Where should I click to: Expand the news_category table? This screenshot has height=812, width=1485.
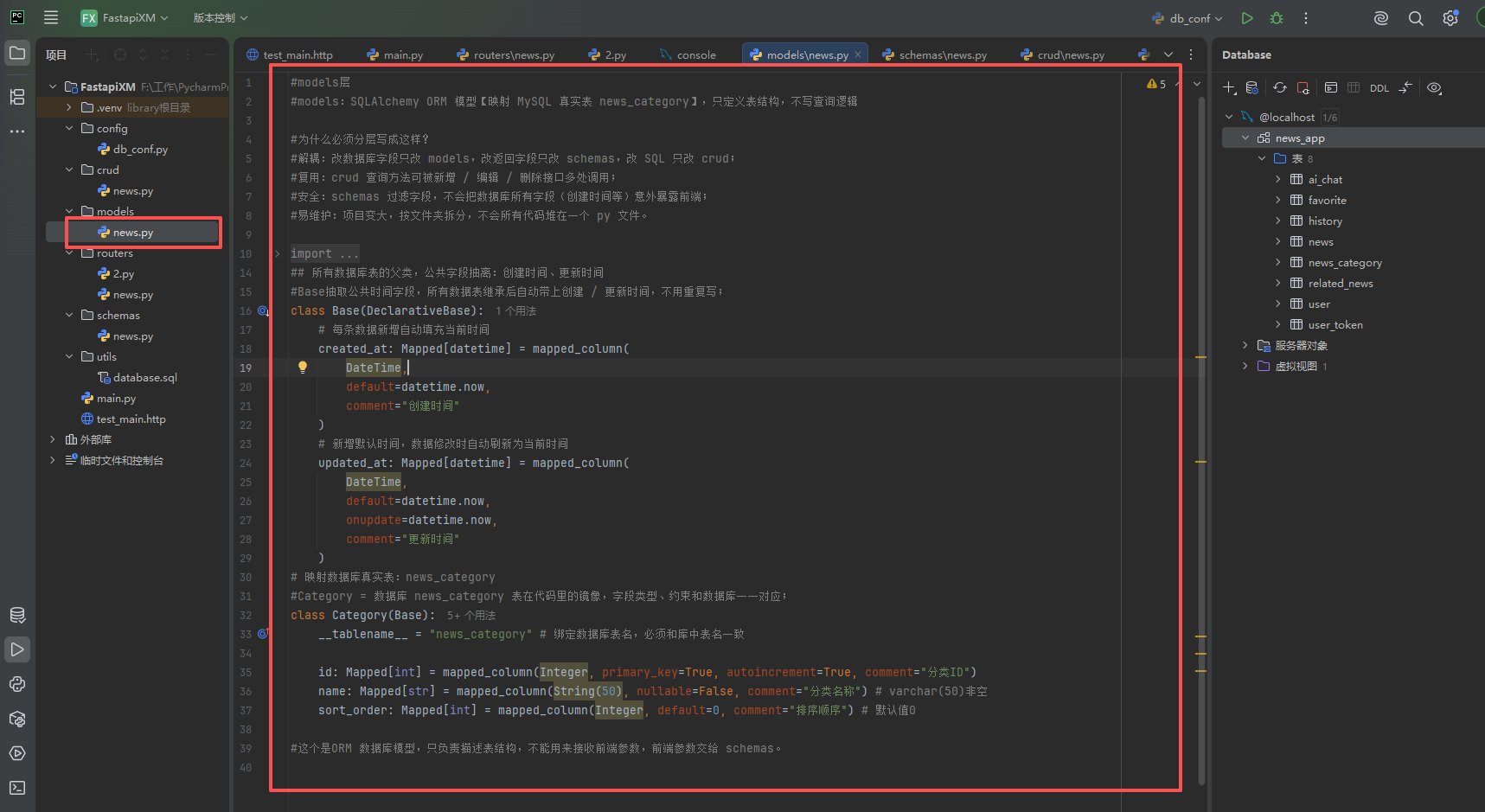pyautogui.click(x=1278, y=262)
